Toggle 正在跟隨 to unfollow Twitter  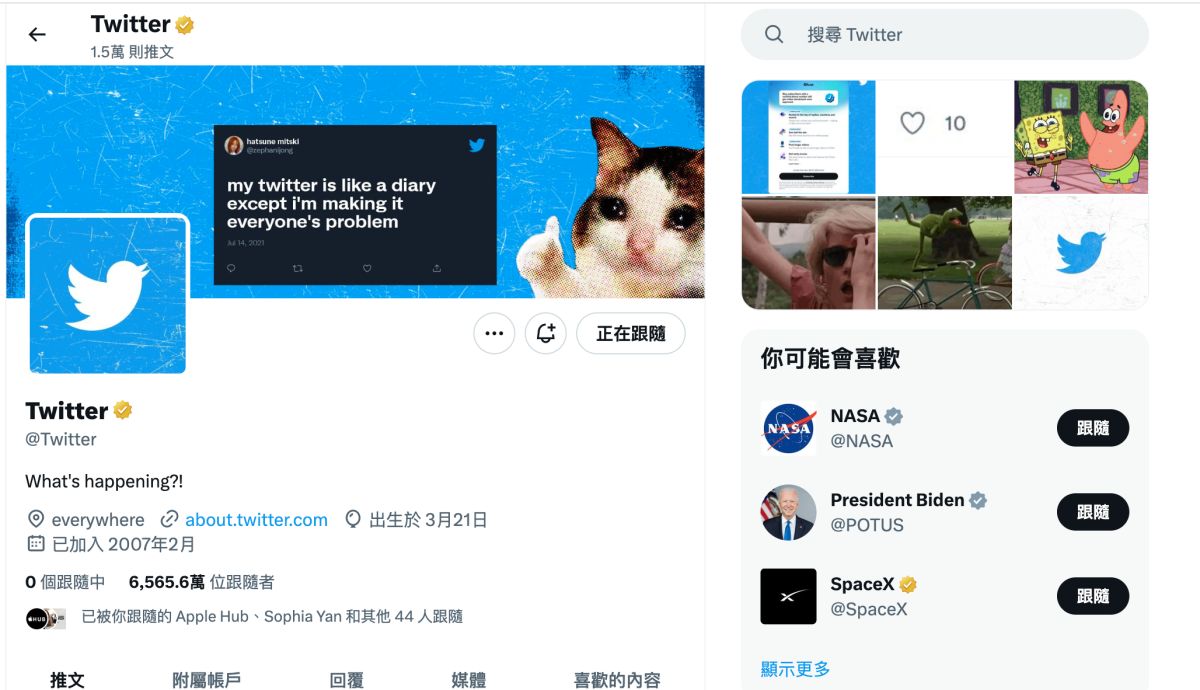(630, 333)
